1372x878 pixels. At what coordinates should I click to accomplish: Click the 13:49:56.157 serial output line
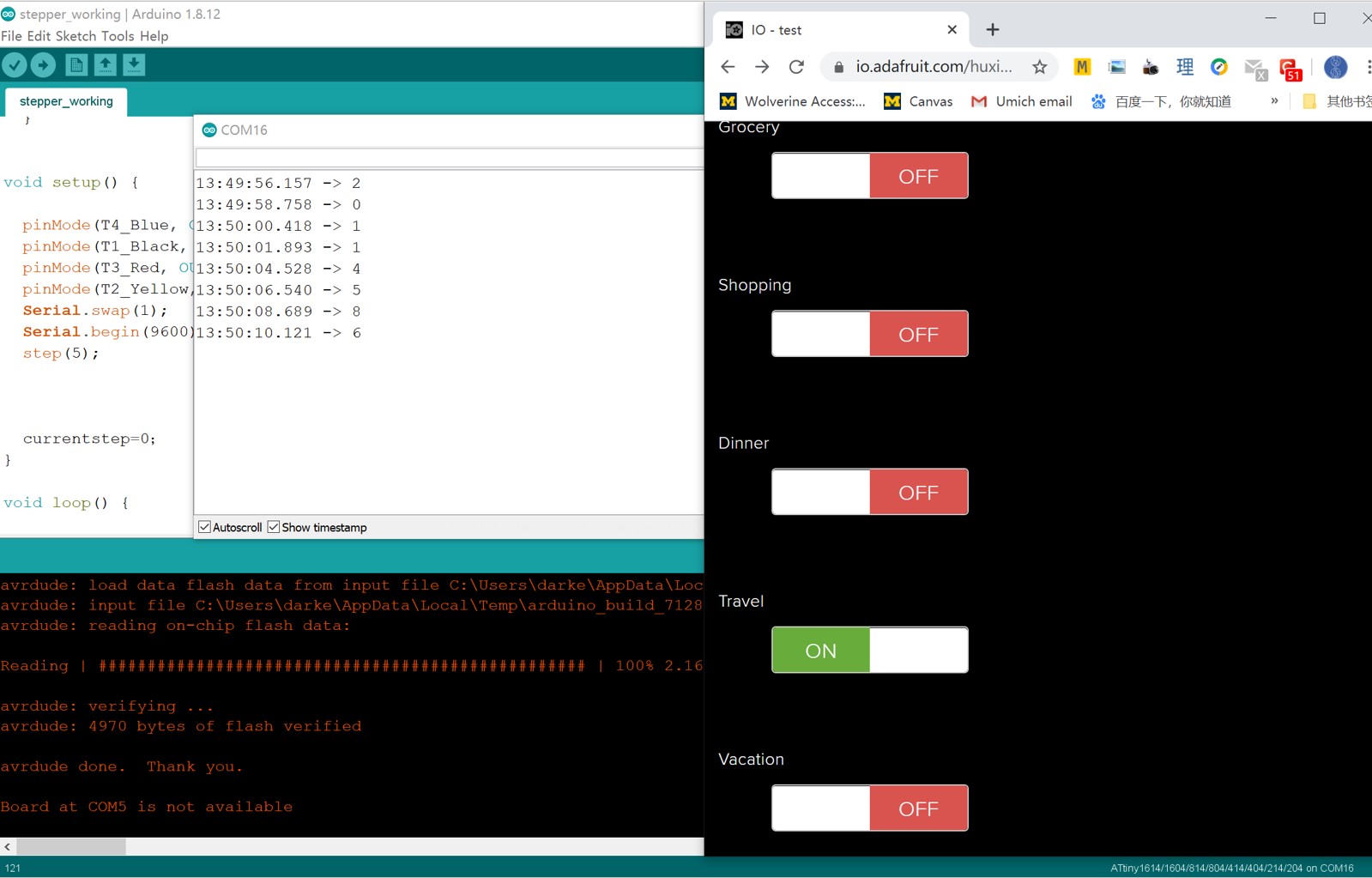(x=278, y=183)
